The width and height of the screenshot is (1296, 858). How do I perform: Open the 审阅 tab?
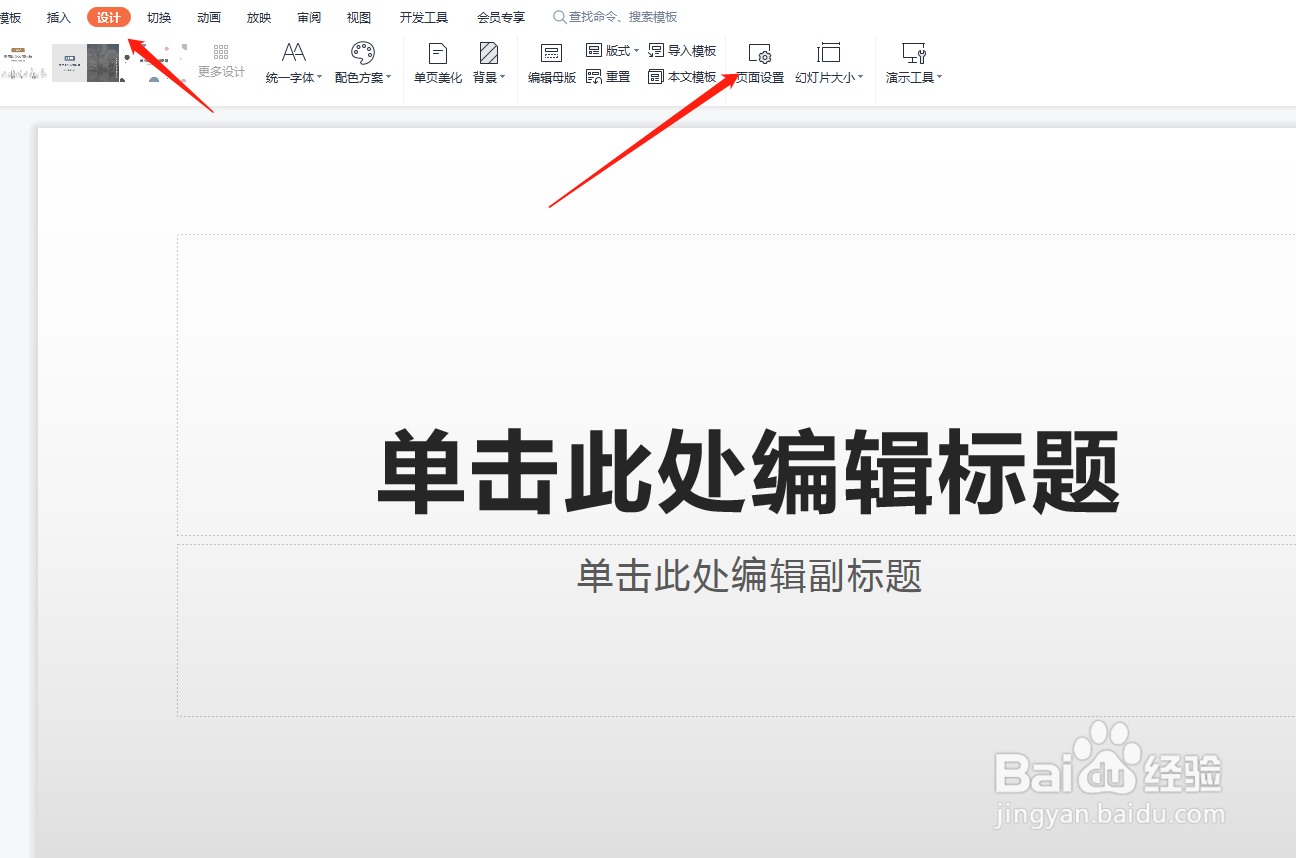[x=309, y=17]
